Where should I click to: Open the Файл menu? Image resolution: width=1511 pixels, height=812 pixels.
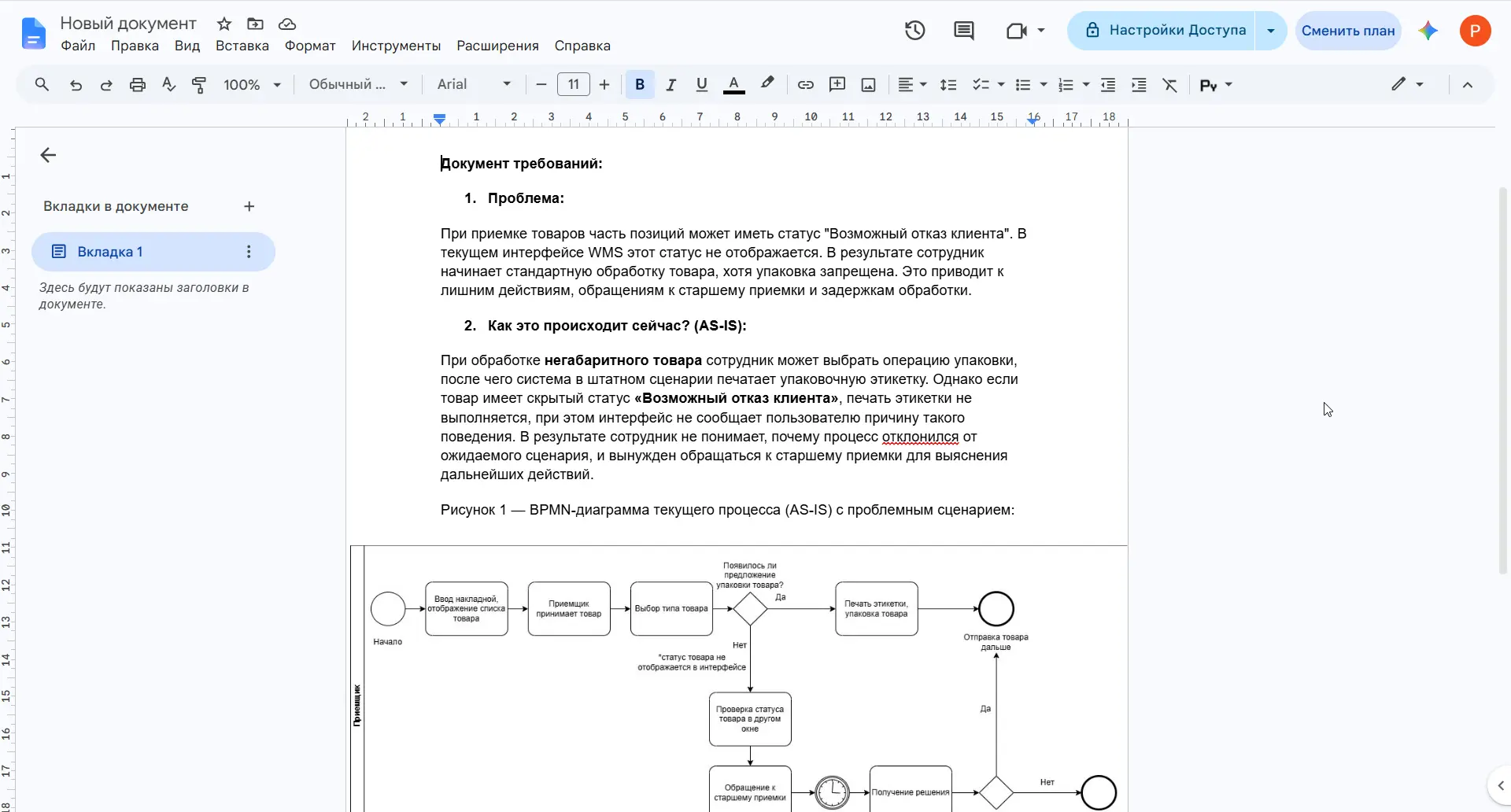[x=78, y=46]
